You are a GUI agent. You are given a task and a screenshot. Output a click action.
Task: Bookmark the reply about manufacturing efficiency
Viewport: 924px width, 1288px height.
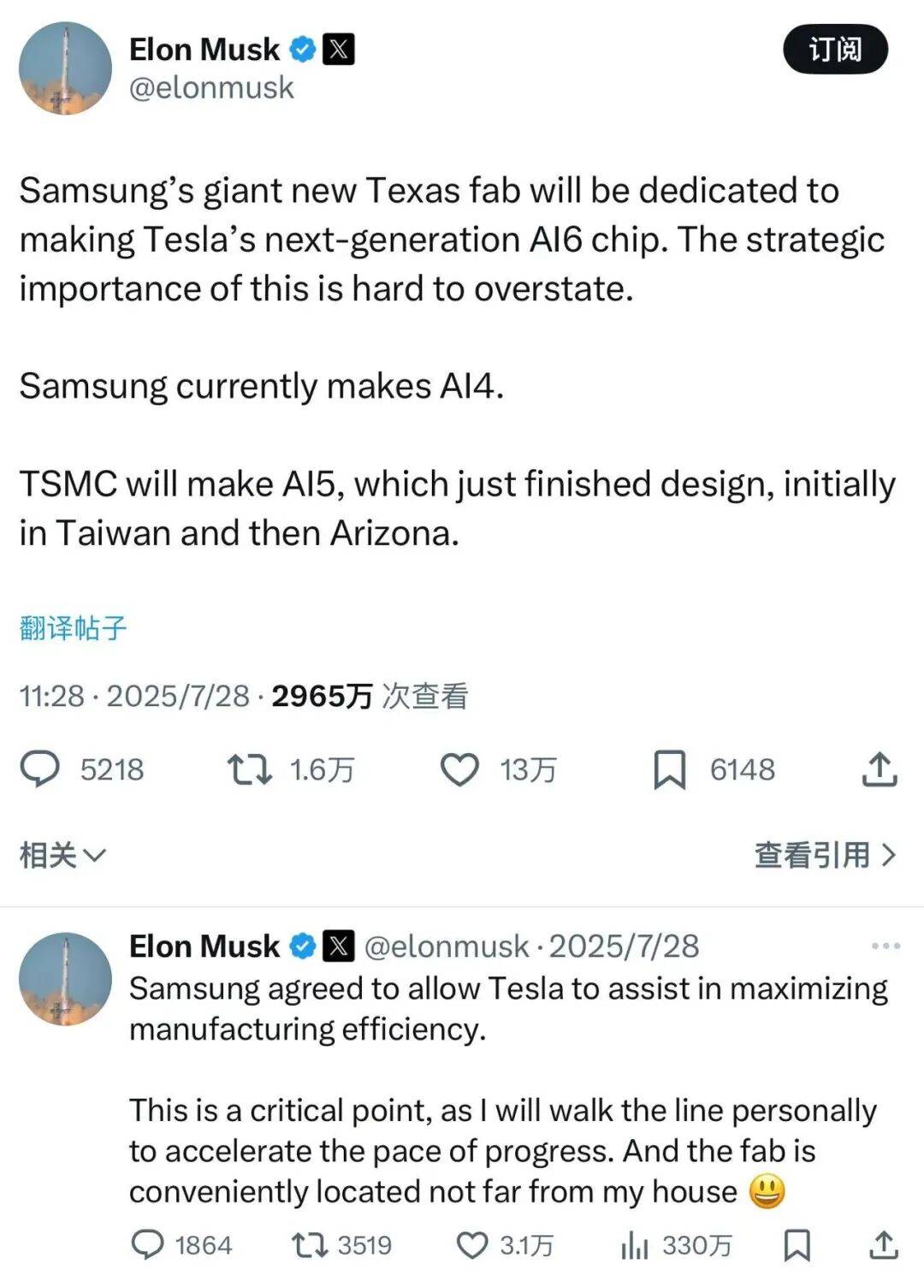[797, 1245]
